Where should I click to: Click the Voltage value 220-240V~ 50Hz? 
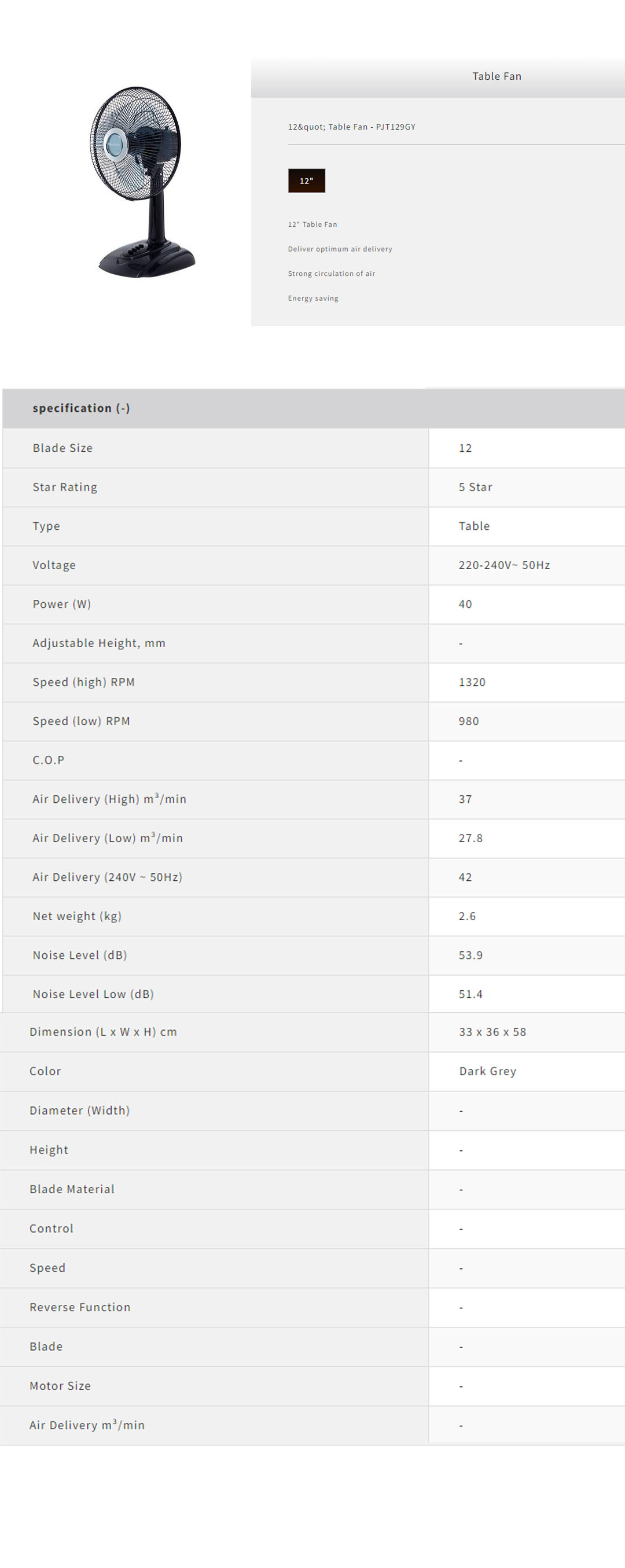(504, 565)
